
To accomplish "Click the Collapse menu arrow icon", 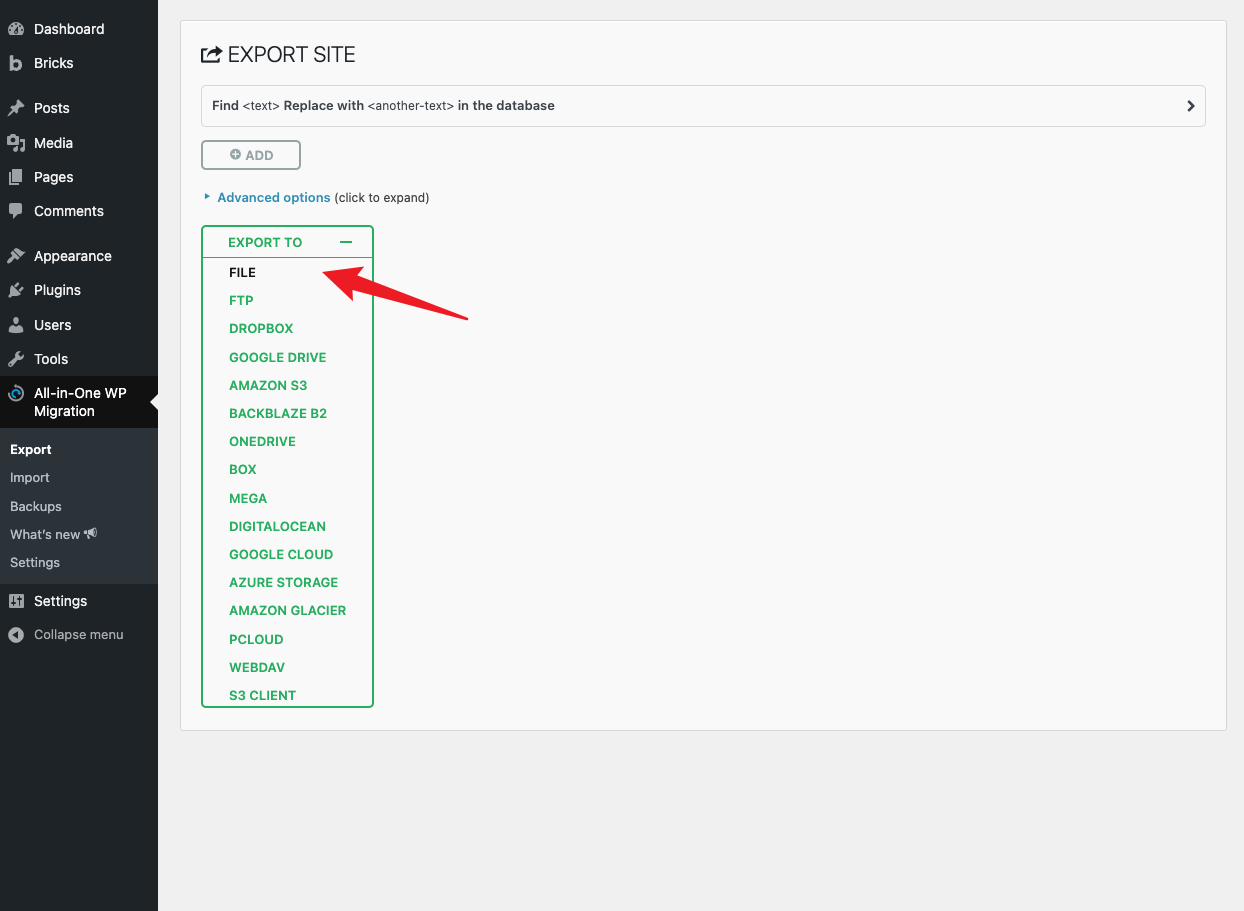I will click(x=16, y=635).
